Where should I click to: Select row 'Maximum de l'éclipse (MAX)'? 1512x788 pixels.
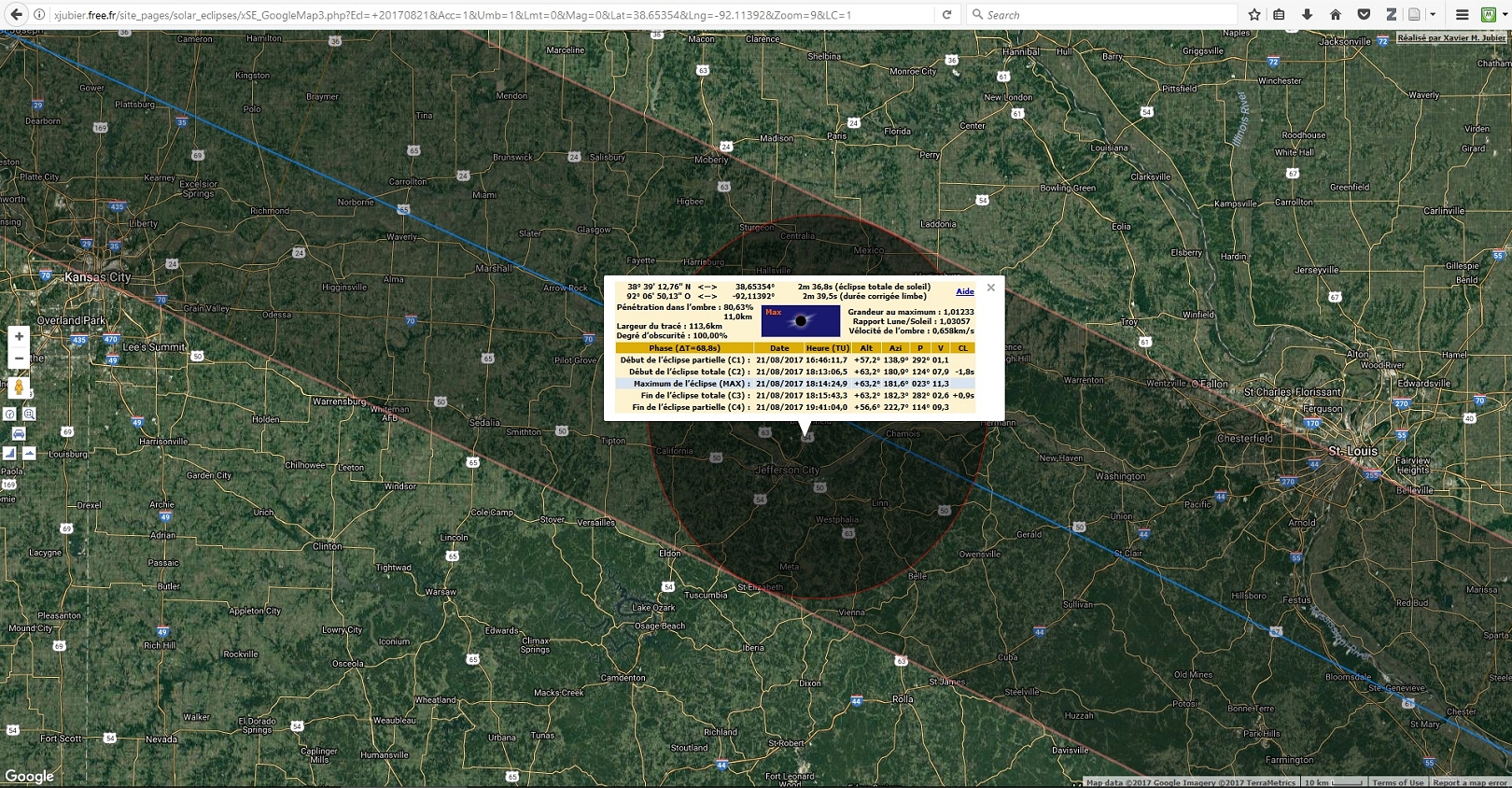coord(795,384)
